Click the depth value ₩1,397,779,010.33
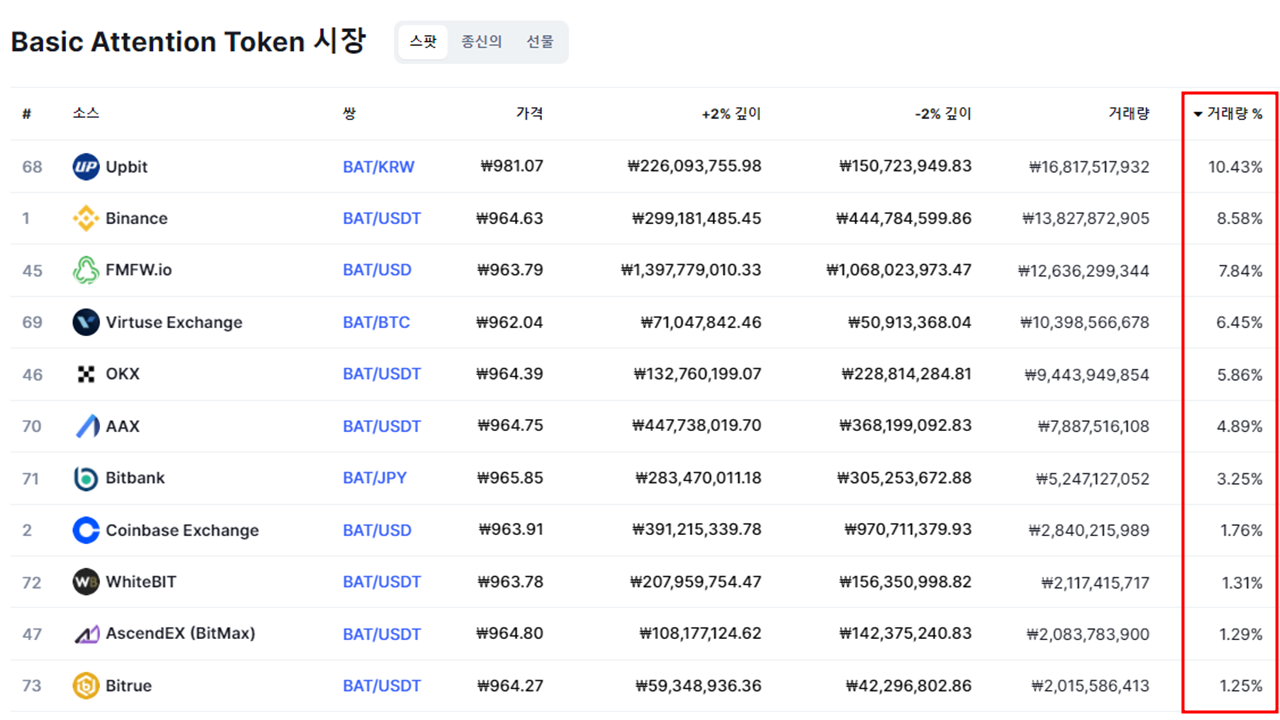 pyautogui.click(x=691, y=270)
